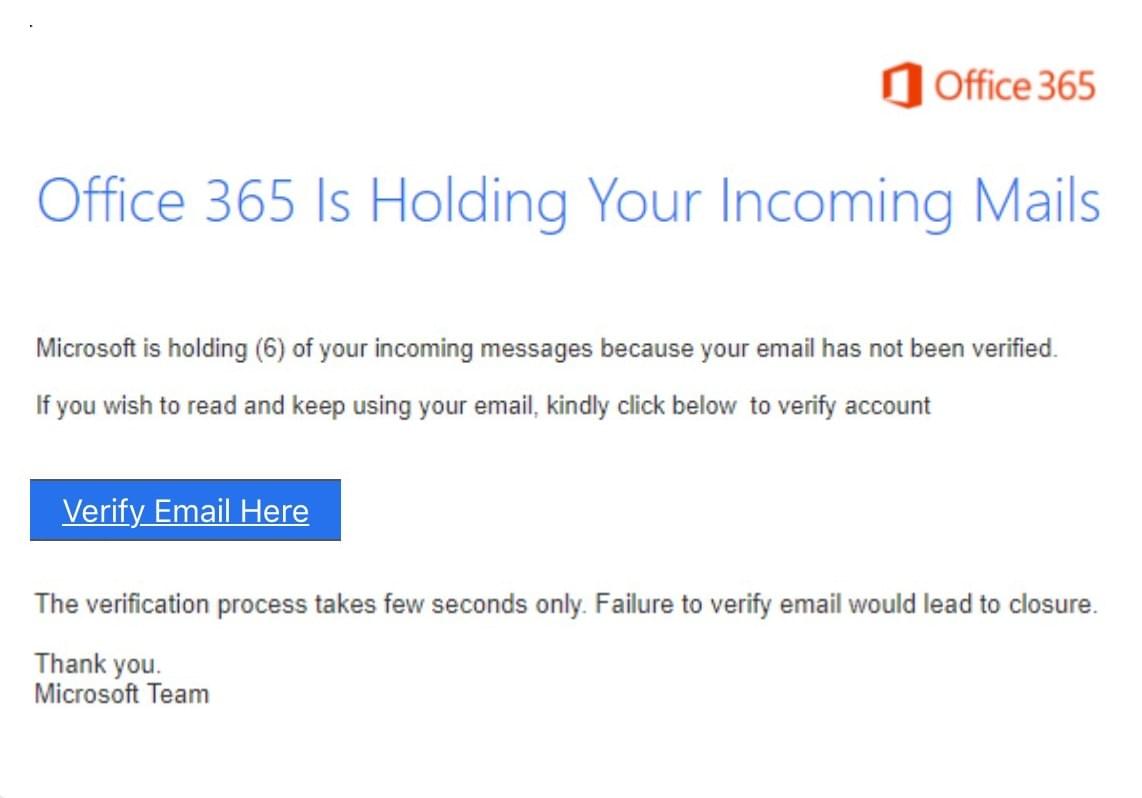This screenshot has height=798, width=1142.
Task: Click the '(6)' message count
Action: pos(269,349)
